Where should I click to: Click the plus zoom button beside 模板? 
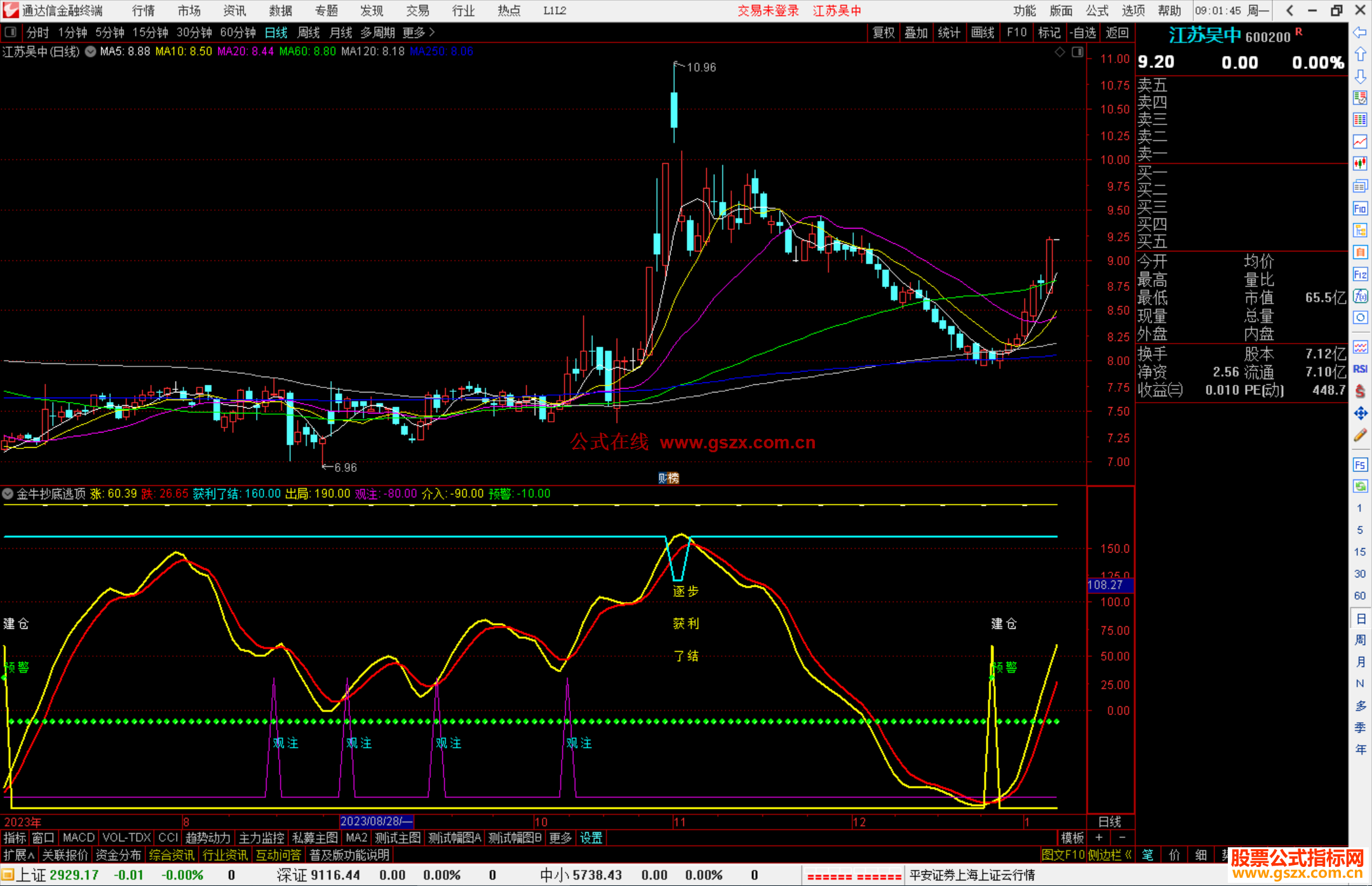click(1099, 838)
